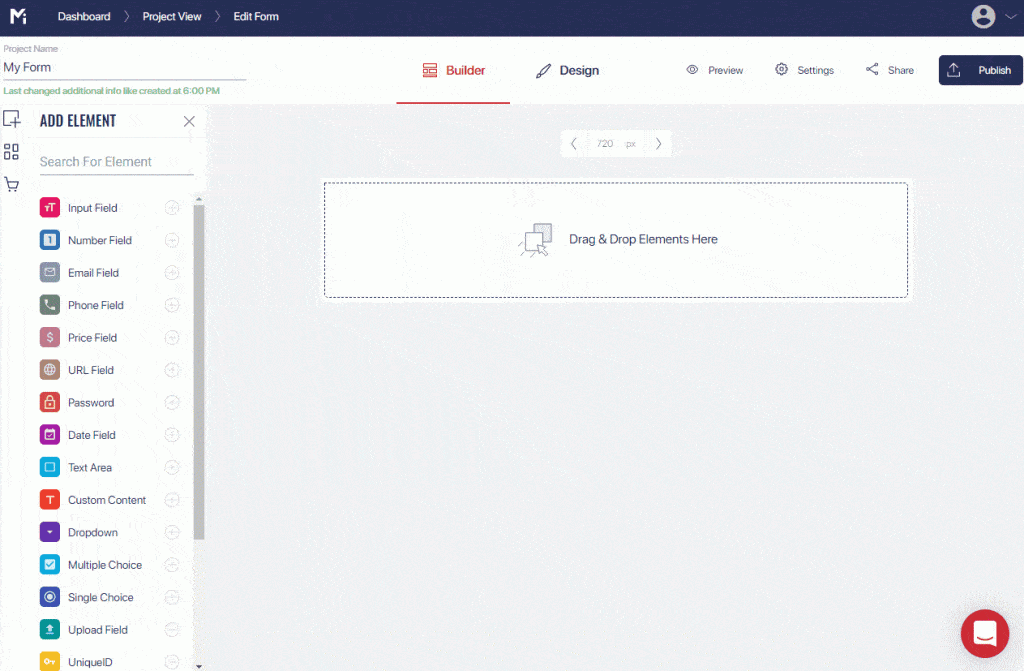This screenshot has height=671, width=1024.
Task: Share the form
Action: pyautogui.click(x=889, y=70)
